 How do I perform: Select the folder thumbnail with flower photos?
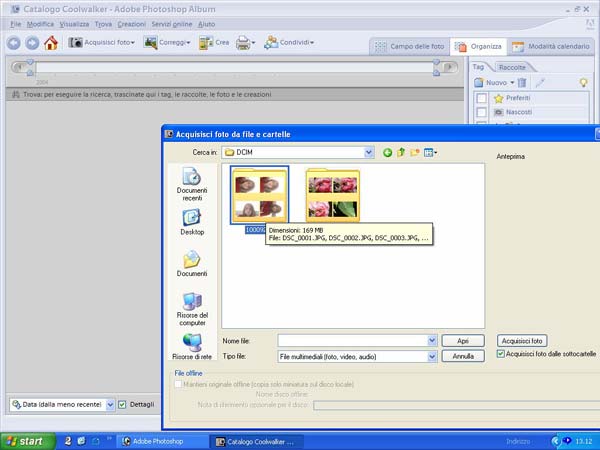[x=333, y=195]
